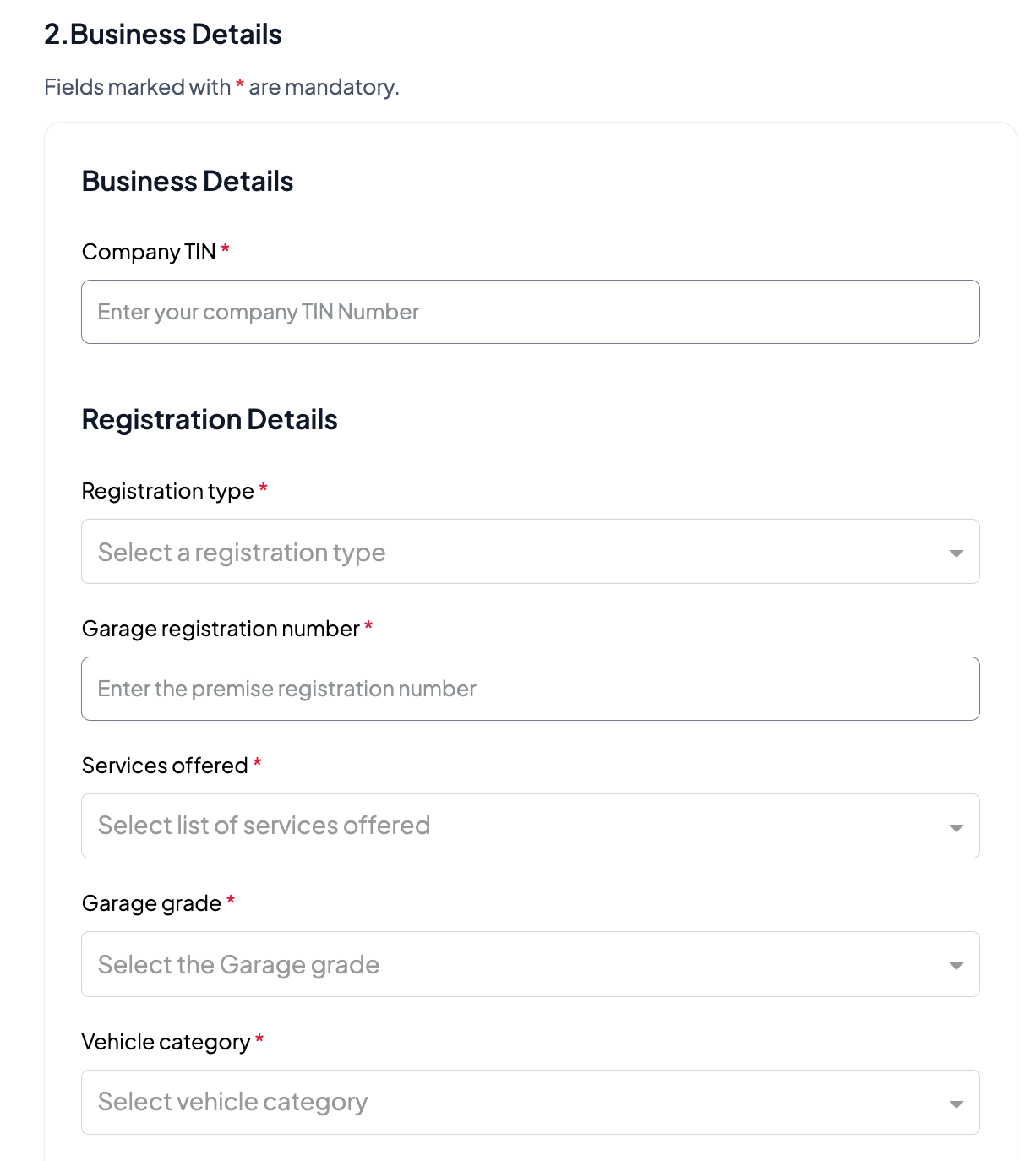Click the Company TIN input field

point(530,312)
